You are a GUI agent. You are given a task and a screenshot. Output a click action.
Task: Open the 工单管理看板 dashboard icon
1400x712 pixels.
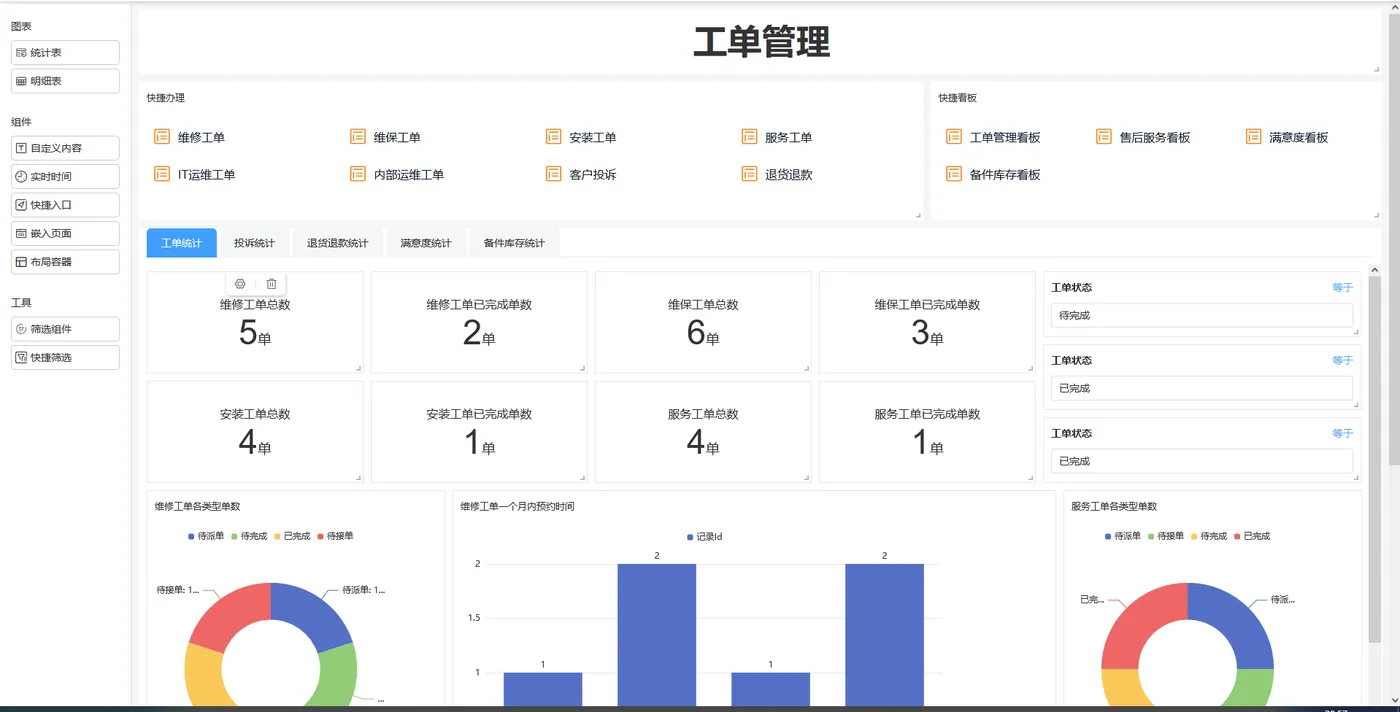pyautogui.click(x=953, y=136)
